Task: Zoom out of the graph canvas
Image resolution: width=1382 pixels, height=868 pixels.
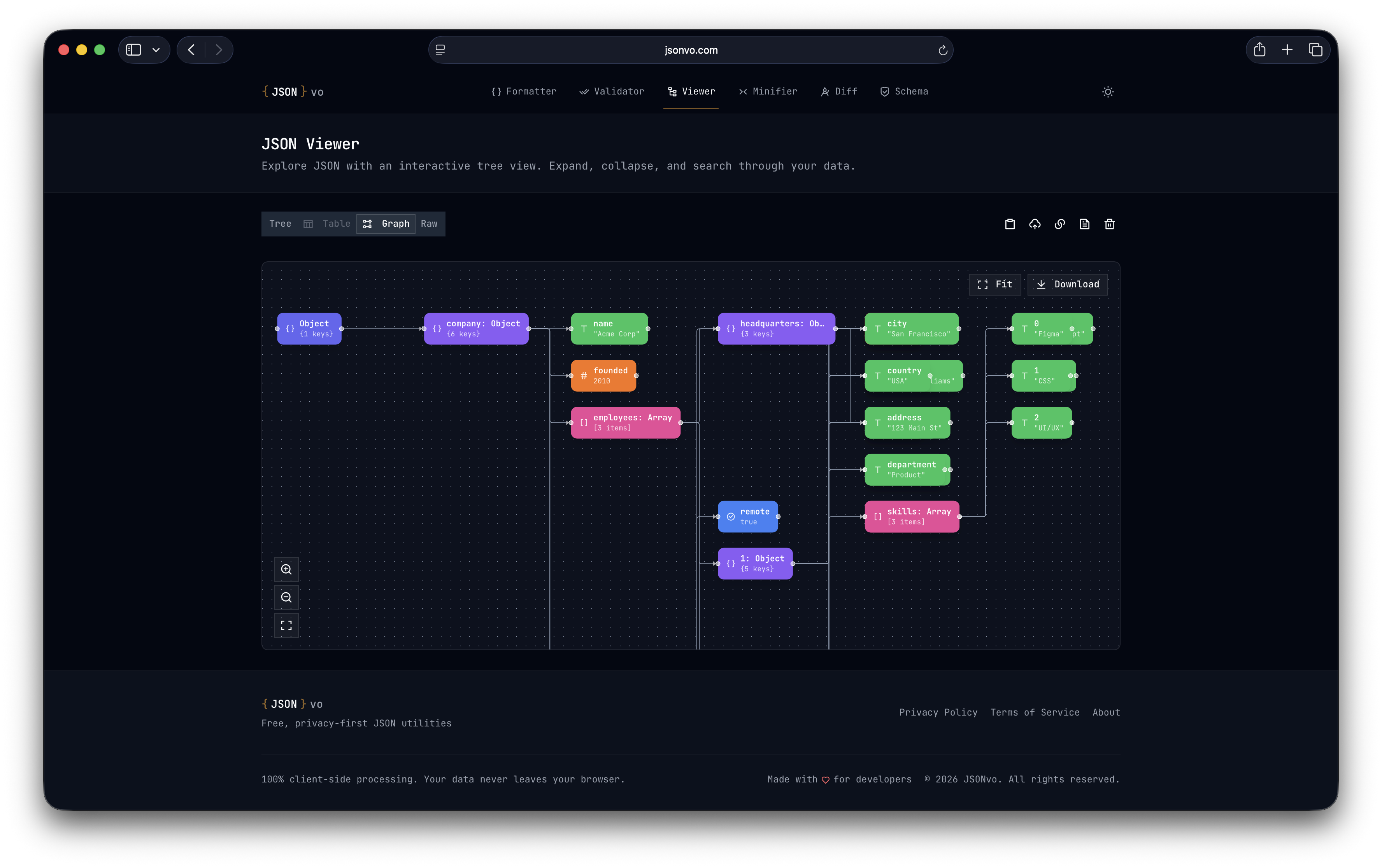Action: [286, 597]
